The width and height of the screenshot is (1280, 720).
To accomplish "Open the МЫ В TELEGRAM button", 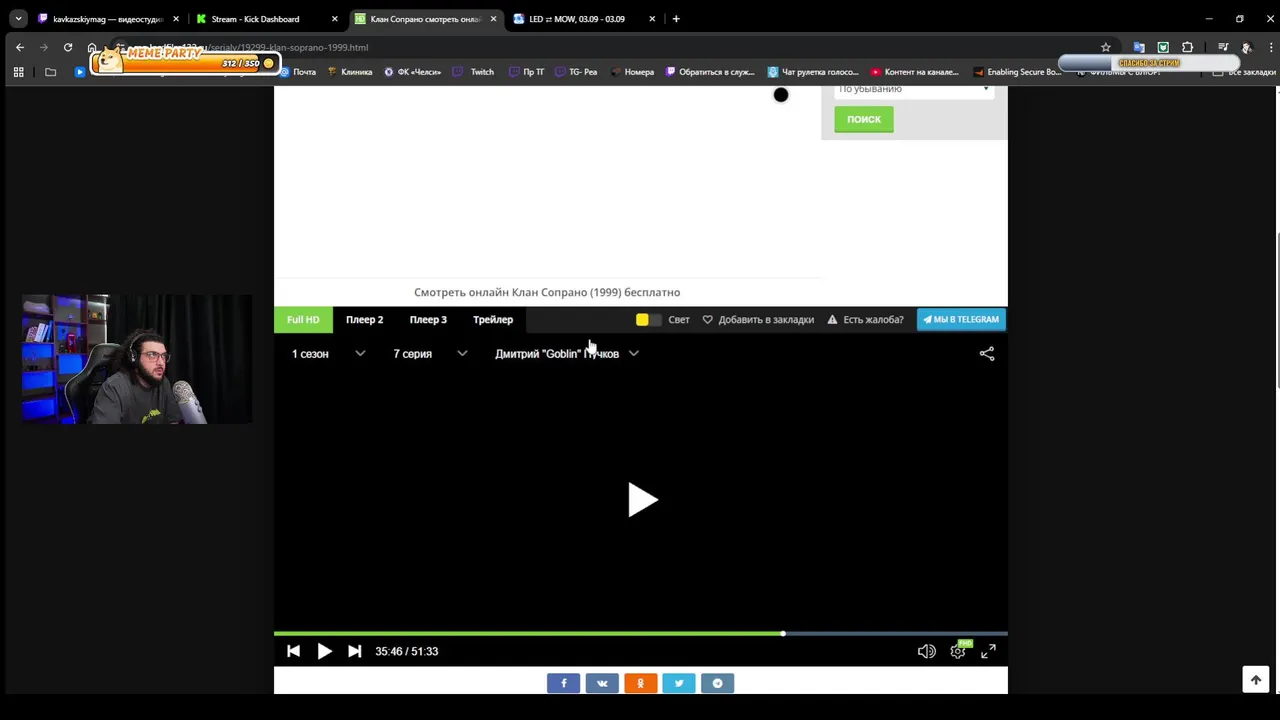I will [x=961, y=320].
